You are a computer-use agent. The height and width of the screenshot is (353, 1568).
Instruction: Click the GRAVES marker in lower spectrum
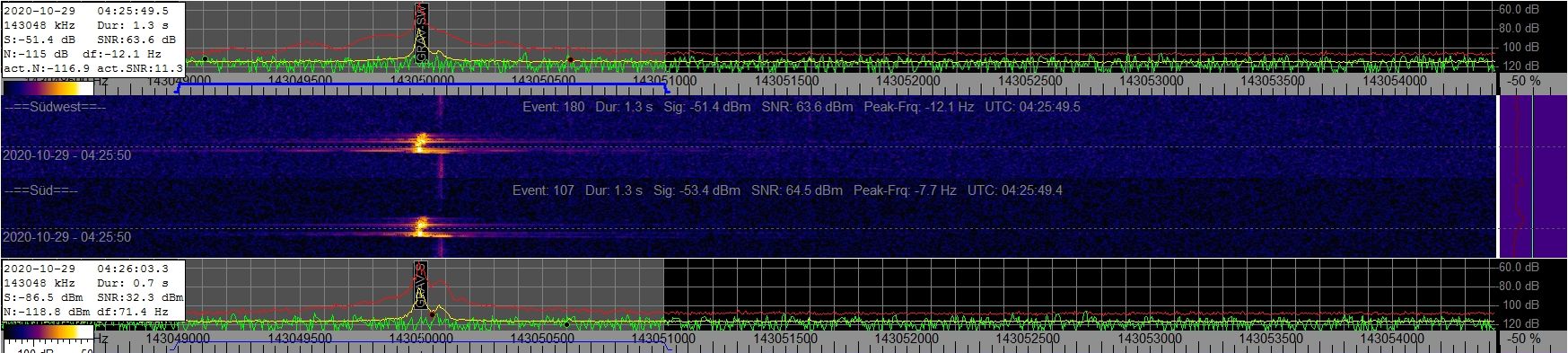pyautogui.click(x=422, y=286)
